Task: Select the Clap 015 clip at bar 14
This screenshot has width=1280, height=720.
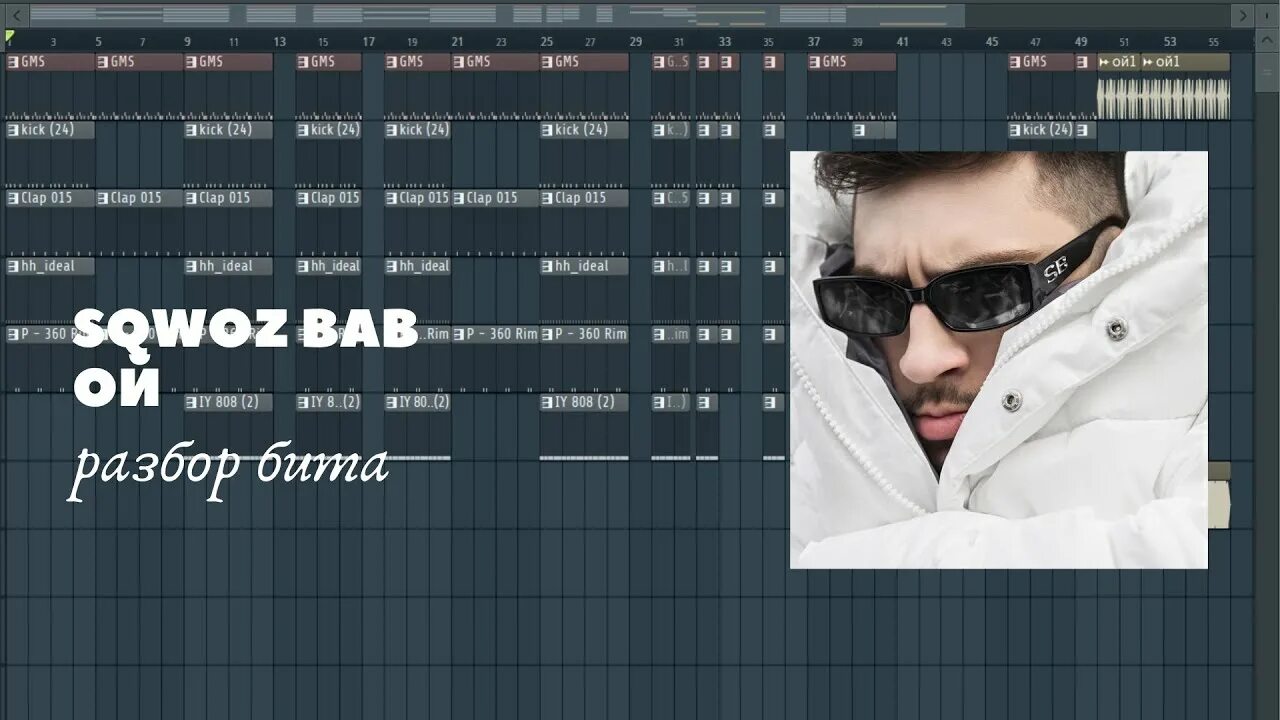Action: (328, 198)
